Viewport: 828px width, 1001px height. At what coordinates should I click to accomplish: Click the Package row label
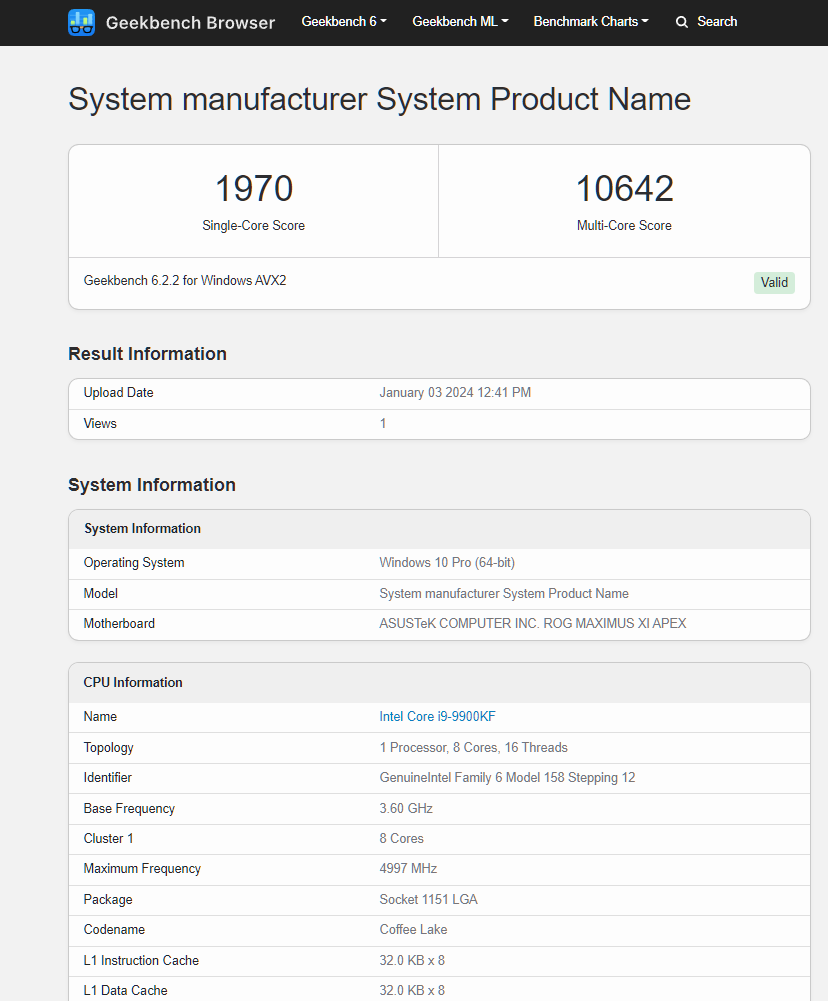click(108, 899)
